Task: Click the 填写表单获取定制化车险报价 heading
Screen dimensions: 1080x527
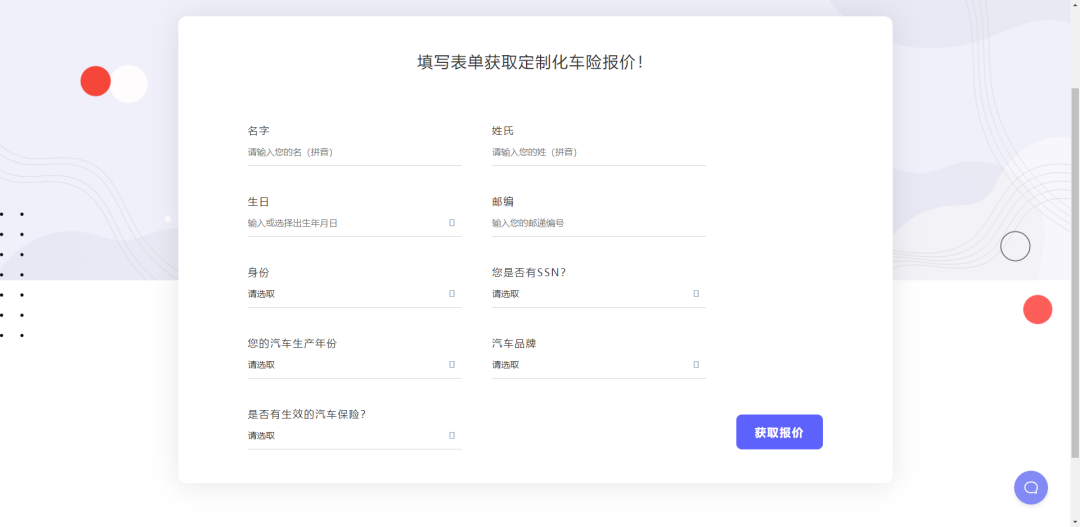Action: click(530, 62)
